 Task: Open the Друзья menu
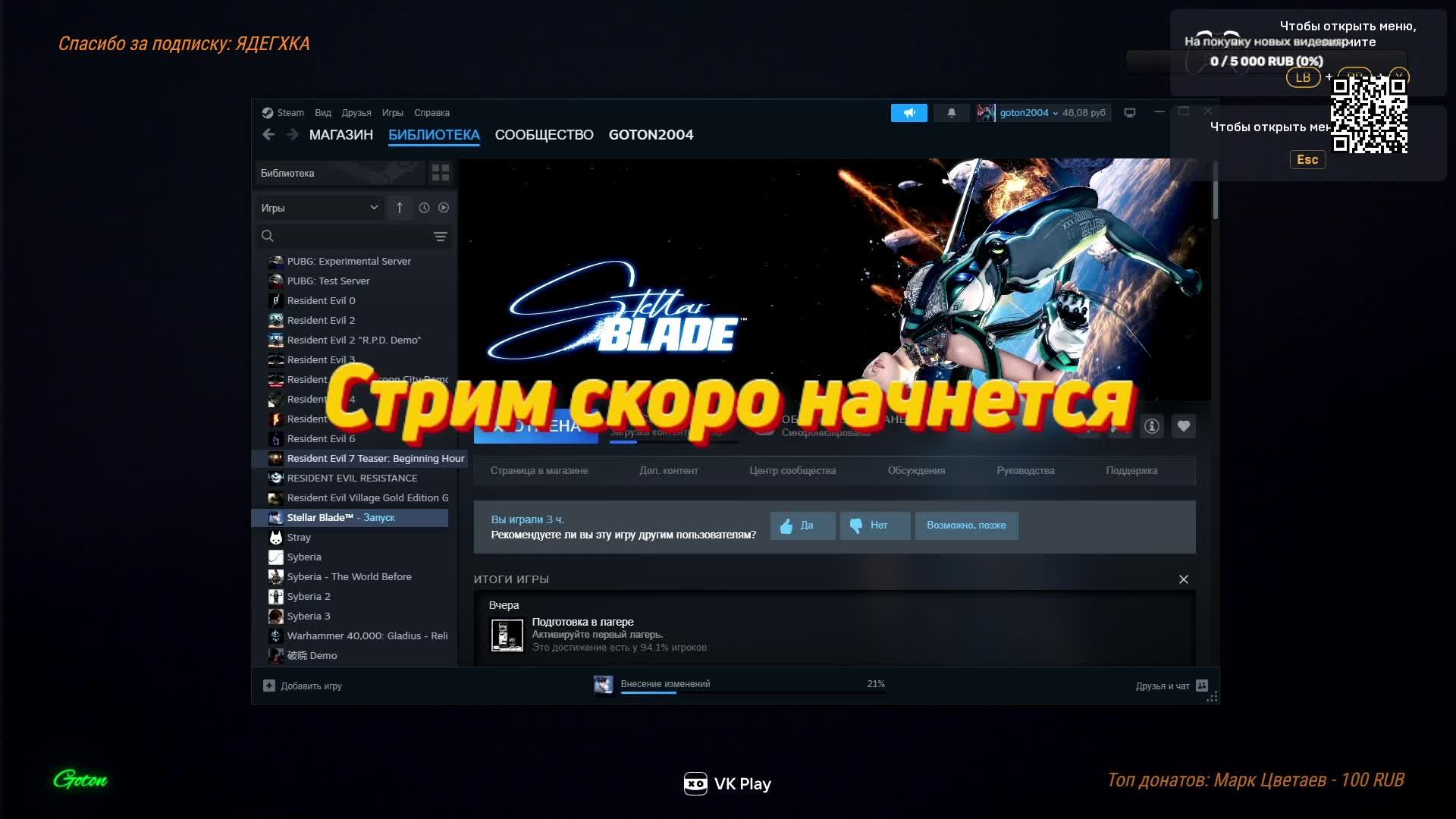pos(356,113)
